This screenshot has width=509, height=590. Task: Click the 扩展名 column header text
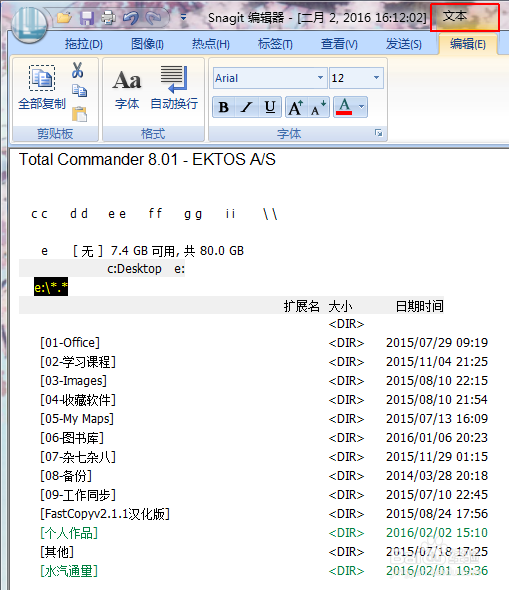click(301, 306)
